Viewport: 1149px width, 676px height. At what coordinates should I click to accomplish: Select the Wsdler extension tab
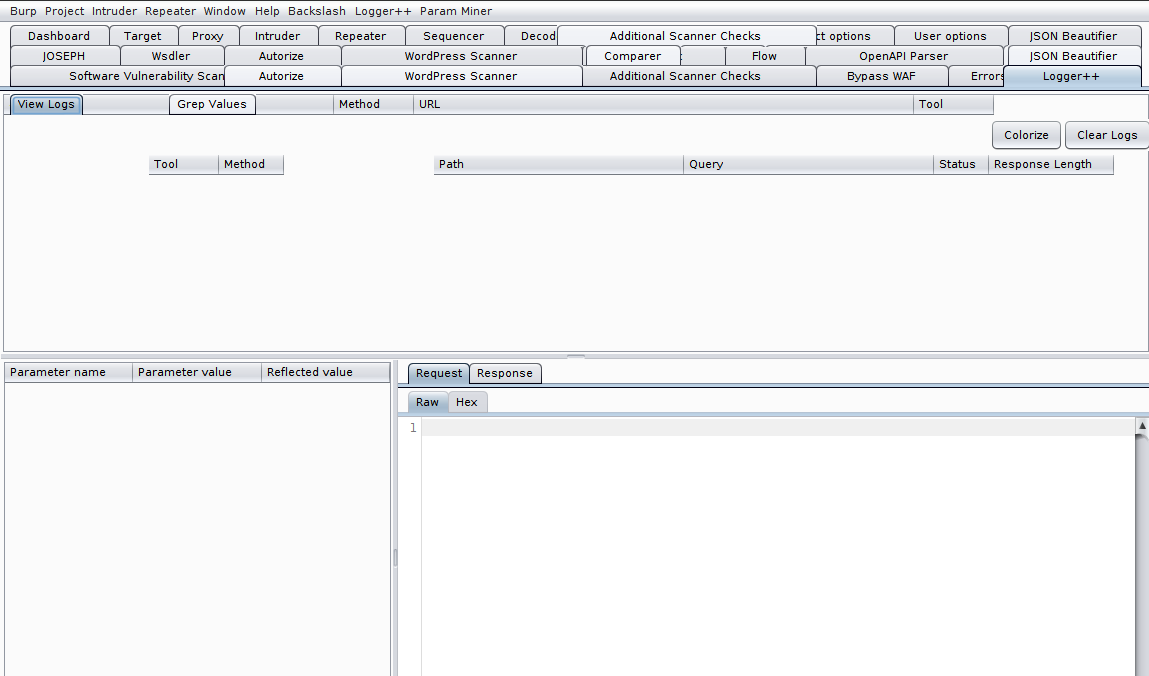point(170,56)
